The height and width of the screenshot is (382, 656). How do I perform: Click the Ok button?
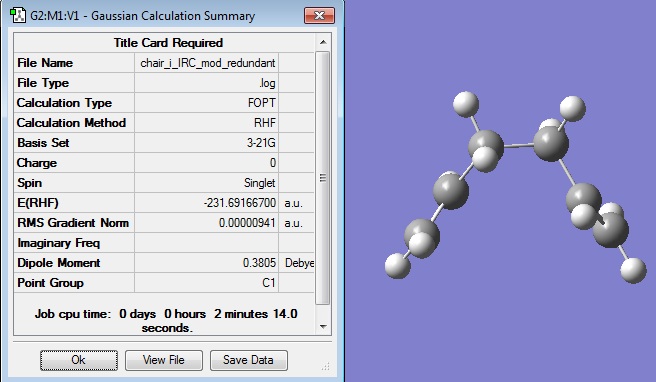coord(79,360)
